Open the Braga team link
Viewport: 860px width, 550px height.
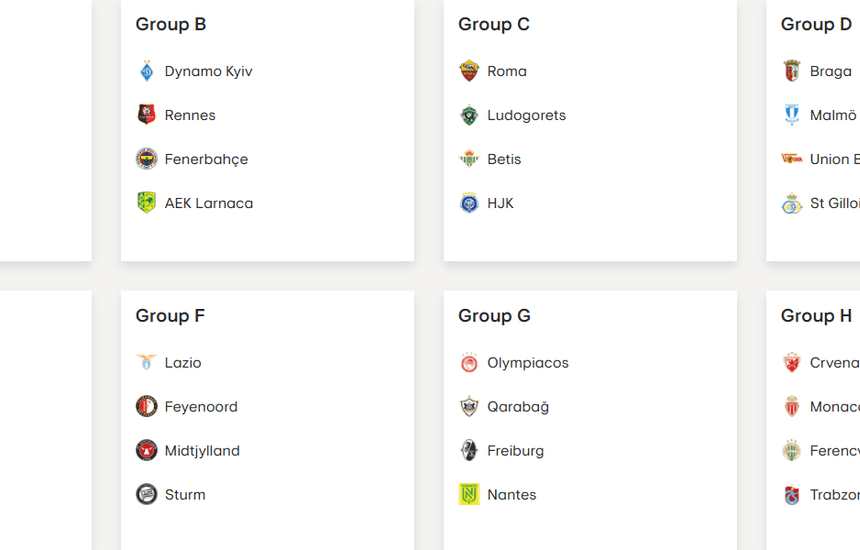830,71
